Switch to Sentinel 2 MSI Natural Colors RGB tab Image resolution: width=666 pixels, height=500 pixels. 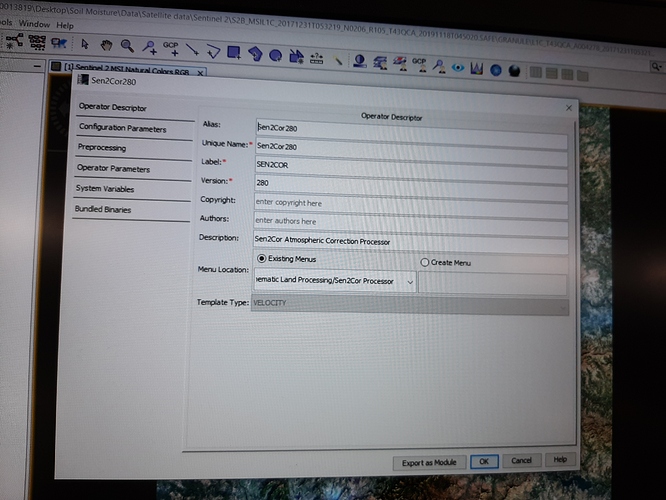pyautogui.click(x=127, y=70)
